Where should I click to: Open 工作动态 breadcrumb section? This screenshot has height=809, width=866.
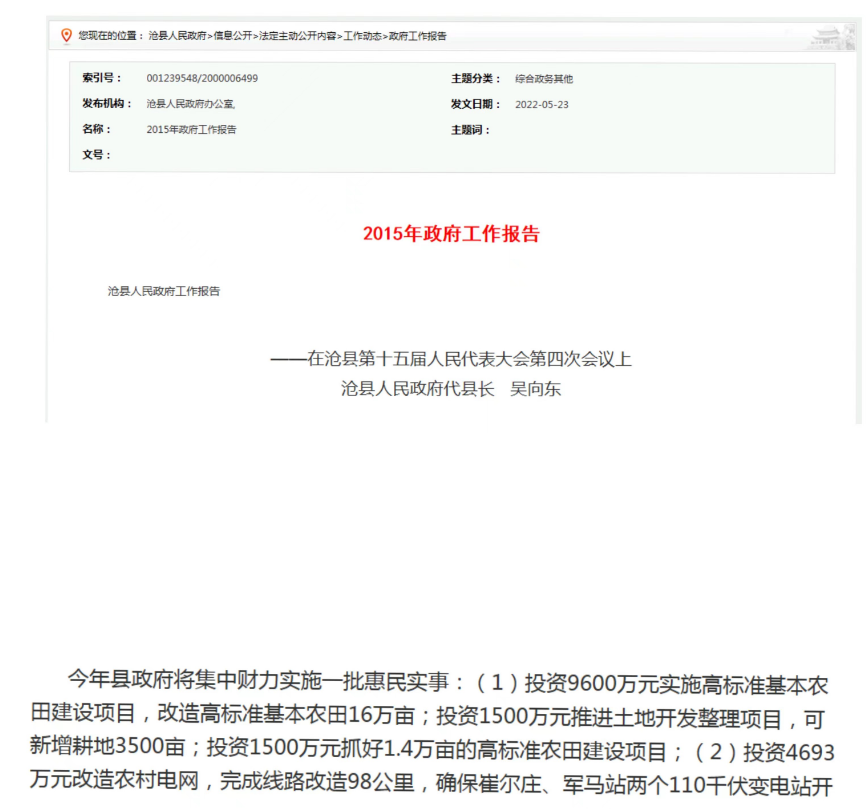coord(362,36)
